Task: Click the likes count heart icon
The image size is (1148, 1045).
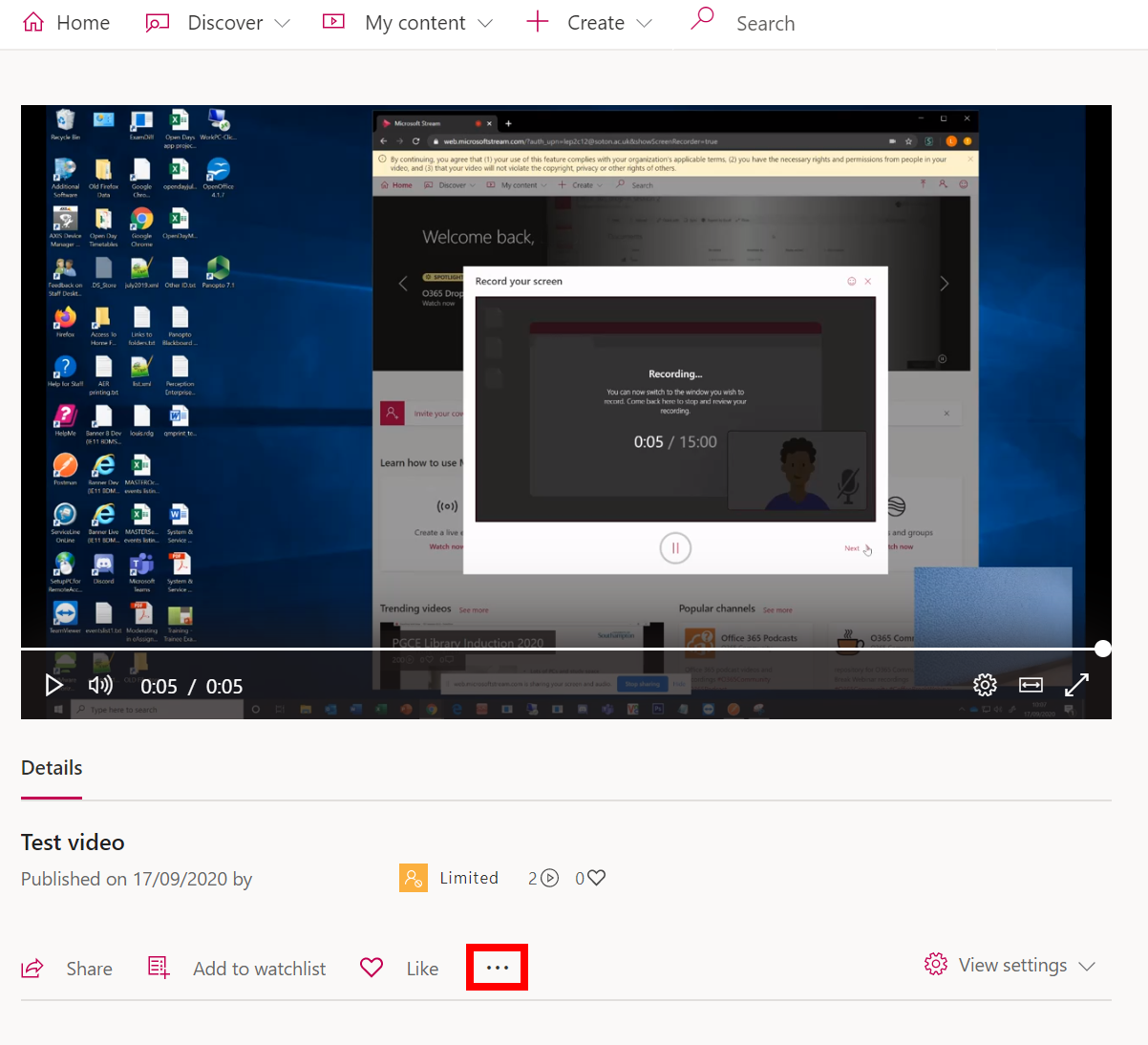Action: (596, 878)
